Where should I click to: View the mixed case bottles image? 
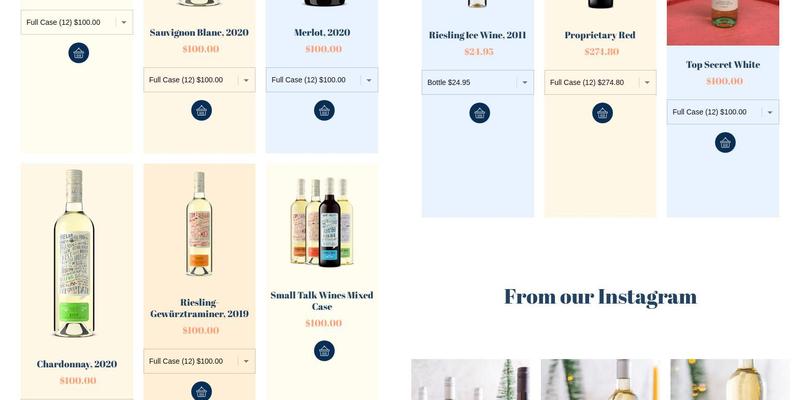coord(322,222)
